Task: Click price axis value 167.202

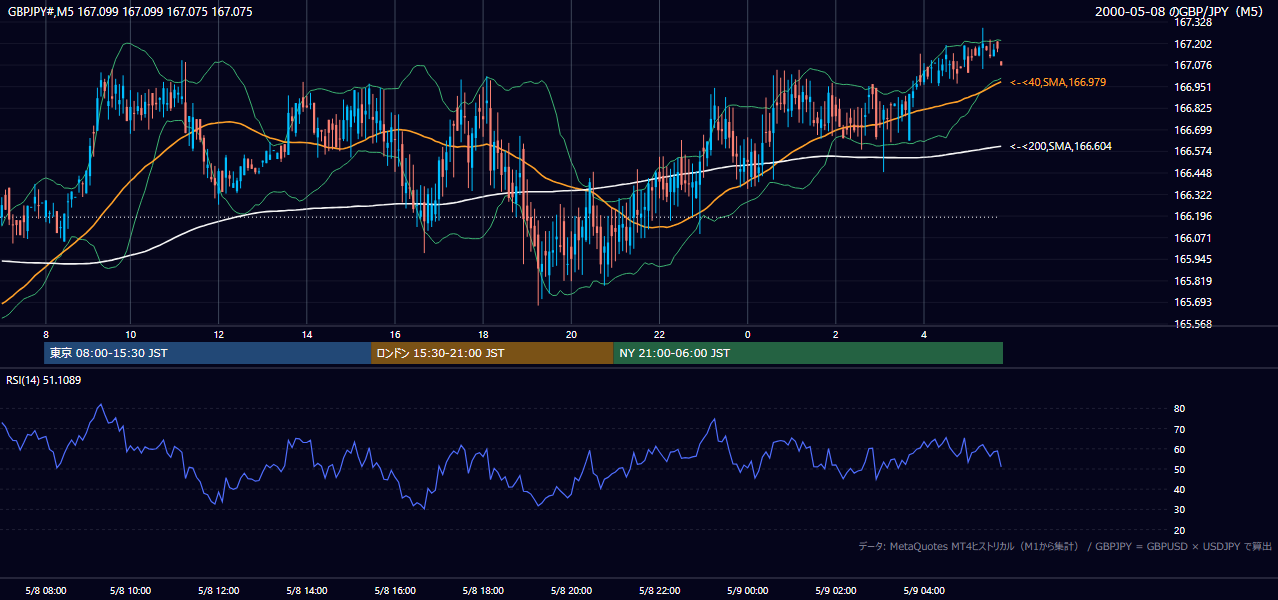Action: point(1193,44)
